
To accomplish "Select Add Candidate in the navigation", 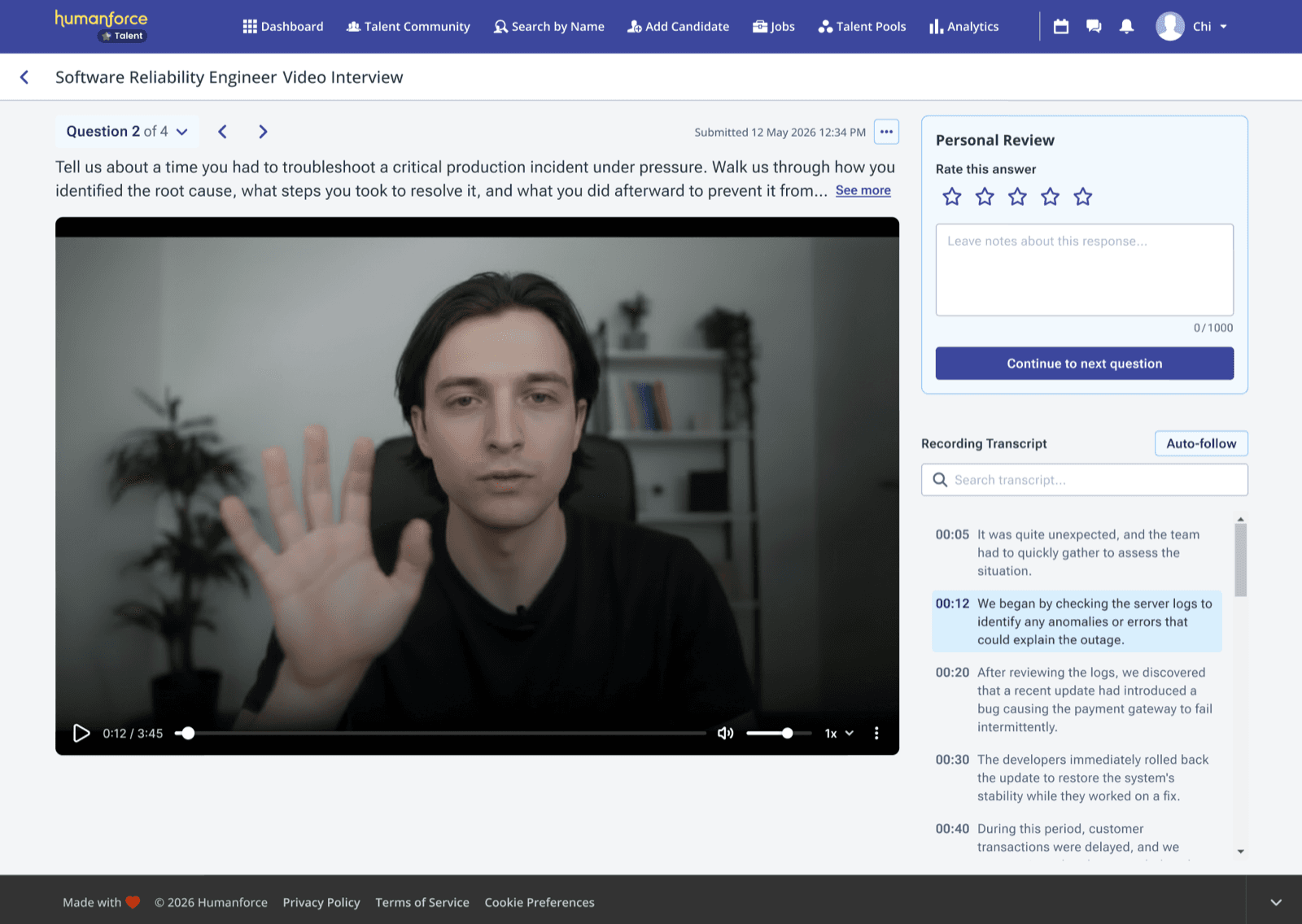I will coord(678,26).
